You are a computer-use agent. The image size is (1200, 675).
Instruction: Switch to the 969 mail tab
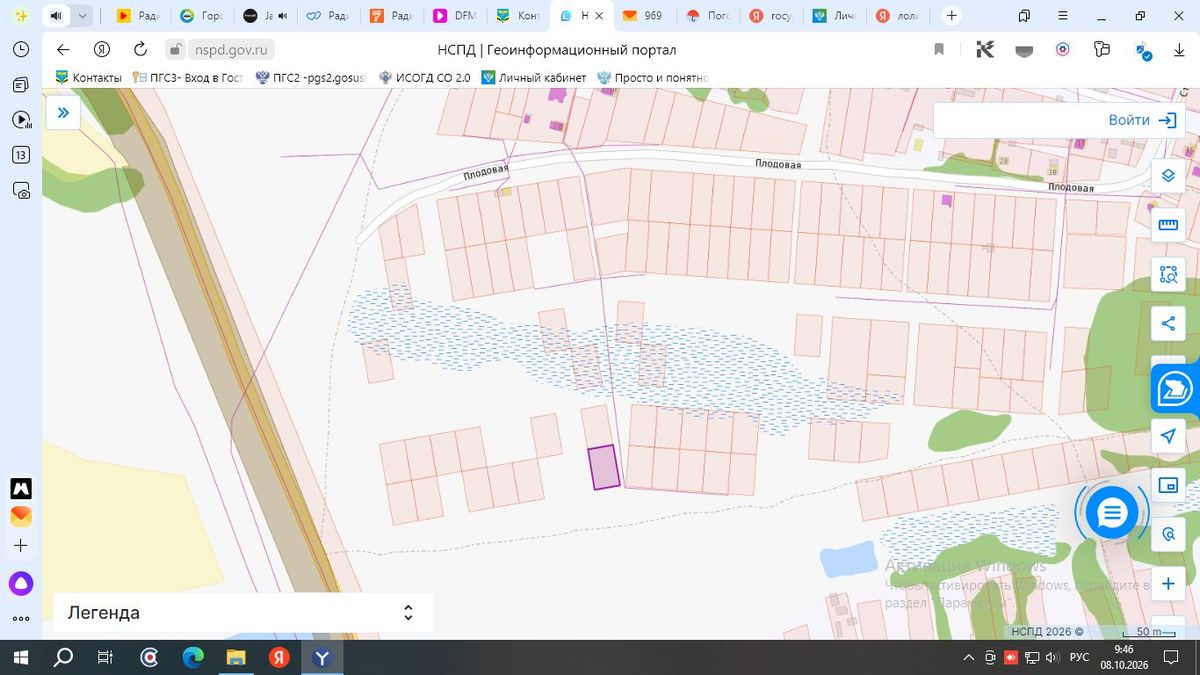click(x=644, y=16)
